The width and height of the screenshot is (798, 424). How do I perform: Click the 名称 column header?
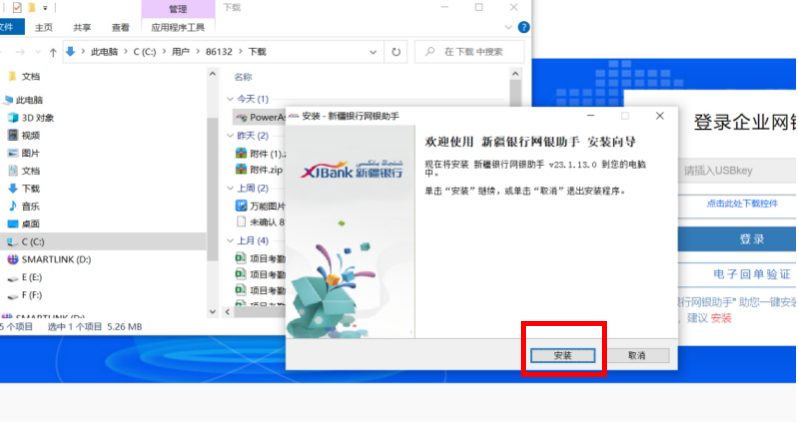click(243, 77)
